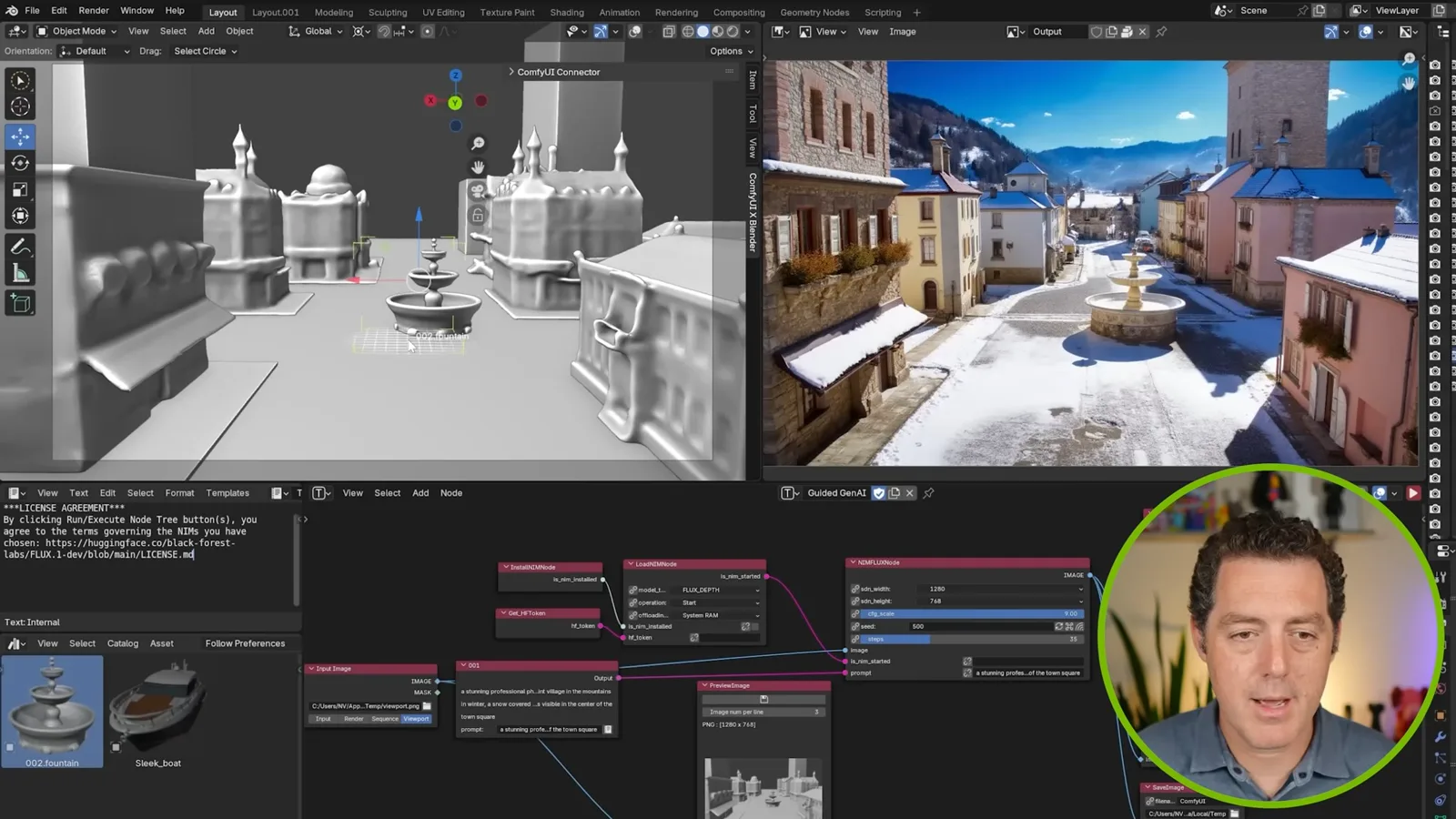Switch to the Geometry Nodes workspace tab

(x=814, y=13)
